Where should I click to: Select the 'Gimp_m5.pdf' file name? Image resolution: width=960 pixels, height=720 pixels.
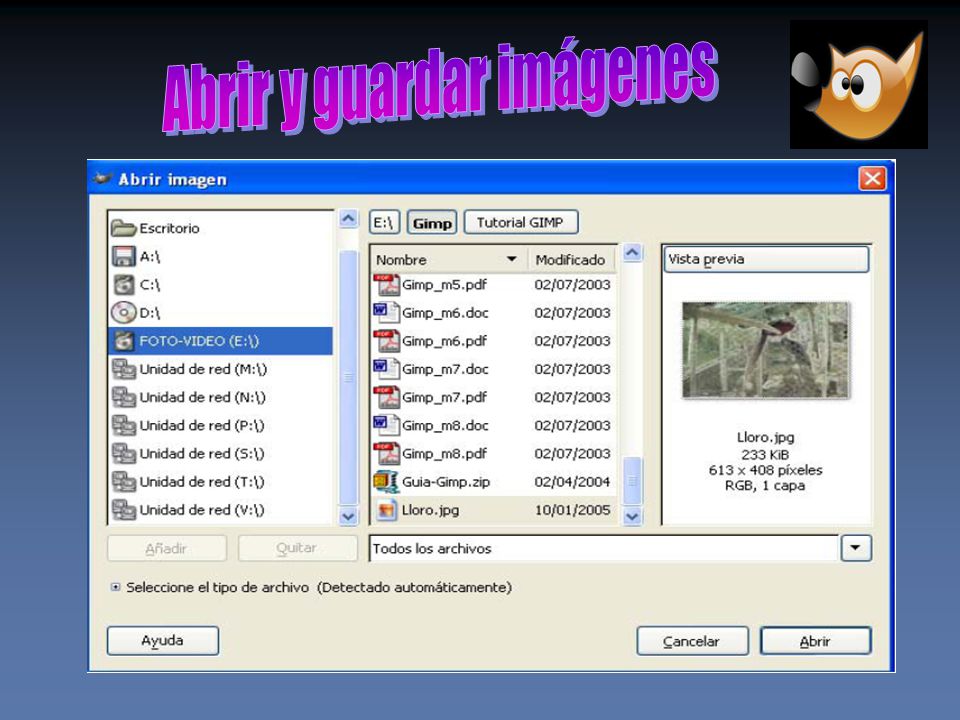444,285
